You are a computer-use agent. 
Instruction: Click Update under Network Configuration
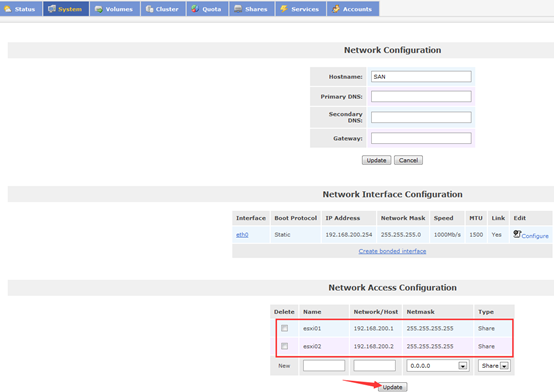pos(376,160)
